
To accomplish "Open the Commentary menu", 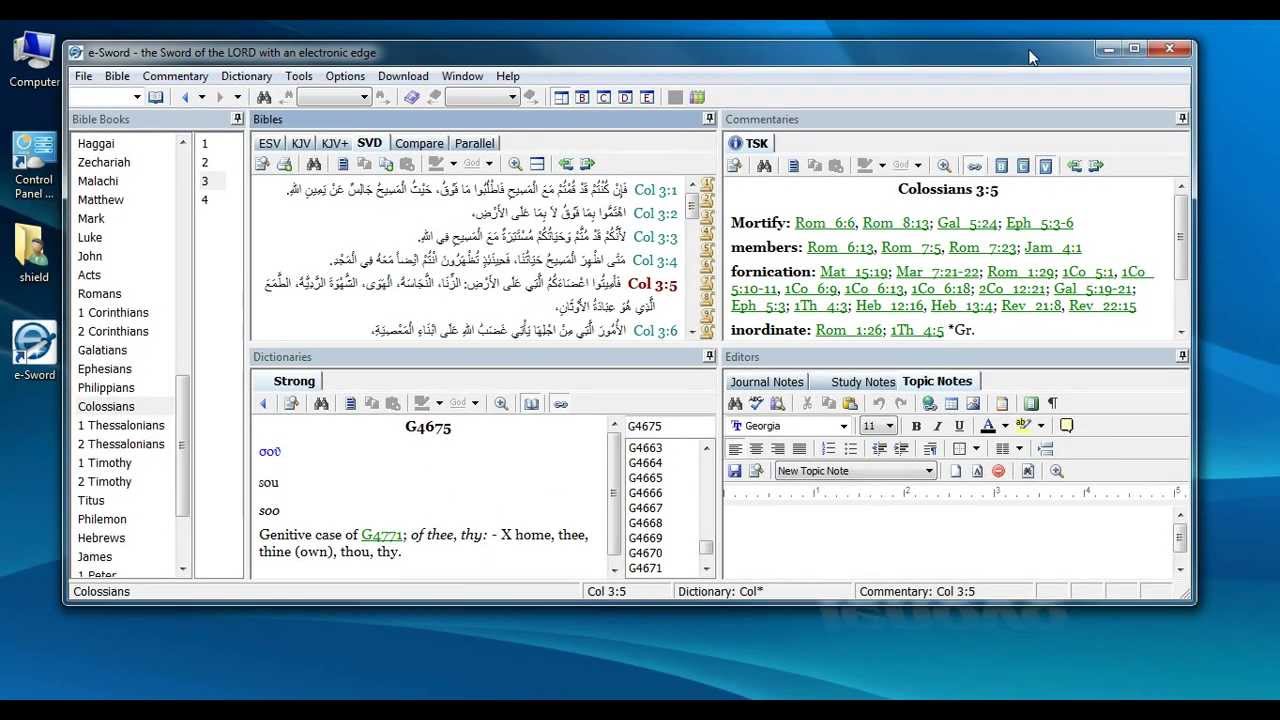I will tap(175, 76).
